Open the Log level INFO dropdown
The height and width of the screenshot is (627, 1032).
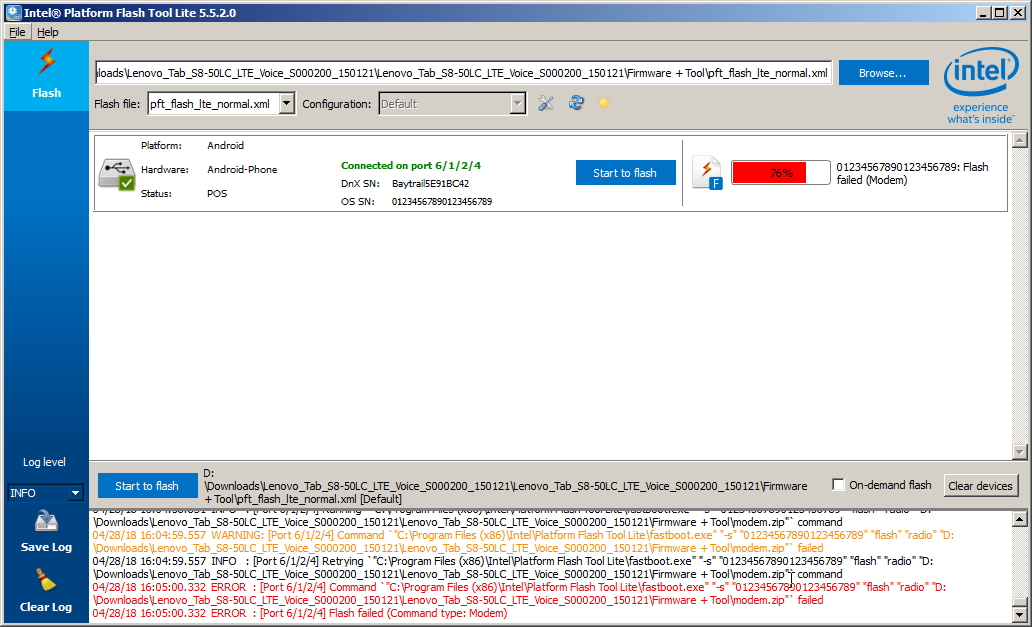75,493
